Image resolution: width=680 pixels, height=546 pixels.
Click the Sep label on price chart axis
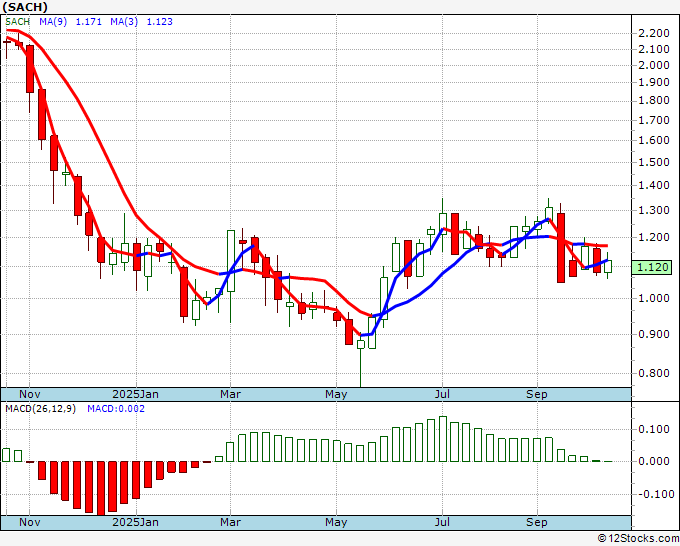click(x=537, y=394)
